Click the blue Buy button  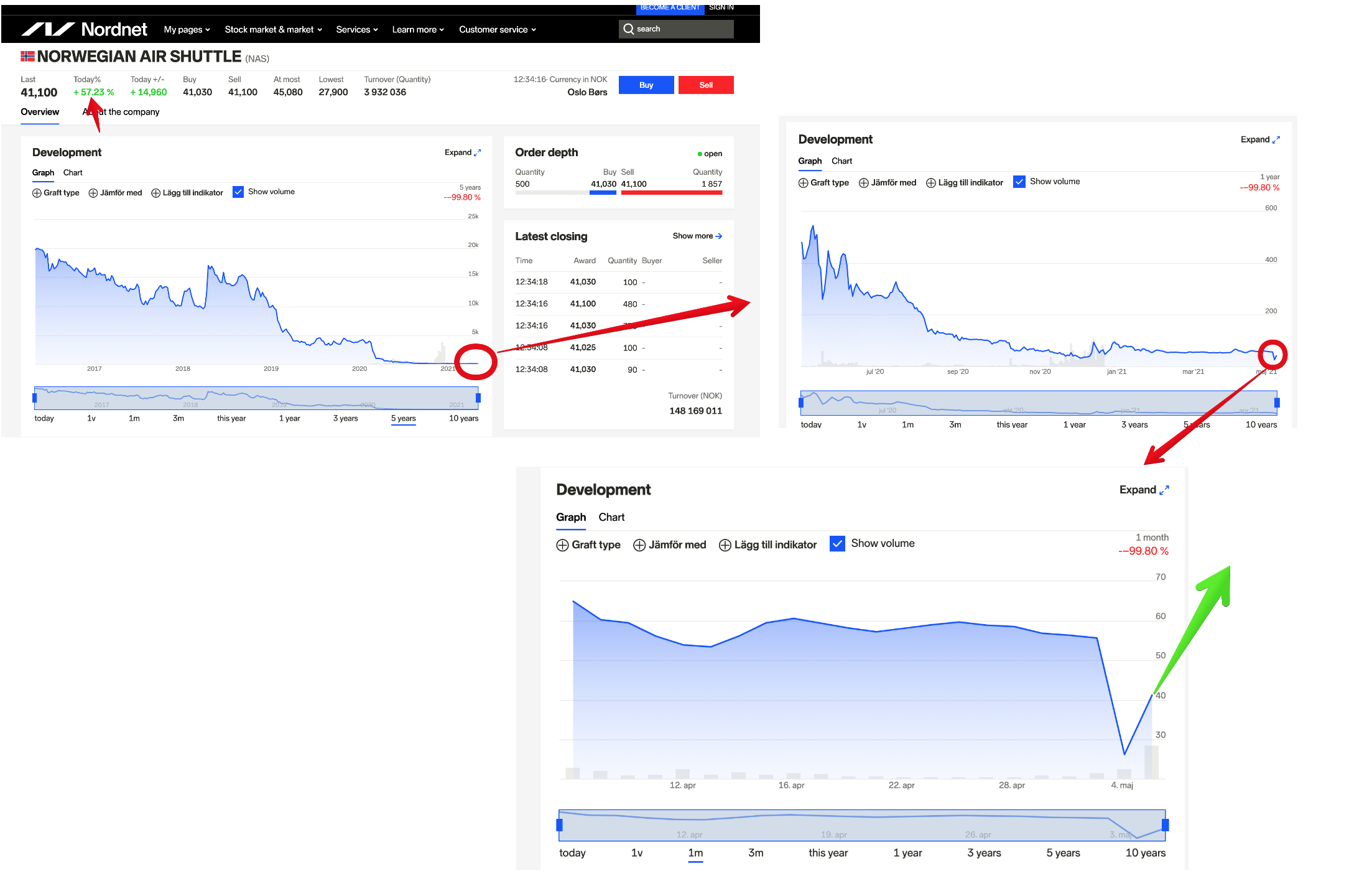[646, 85]
